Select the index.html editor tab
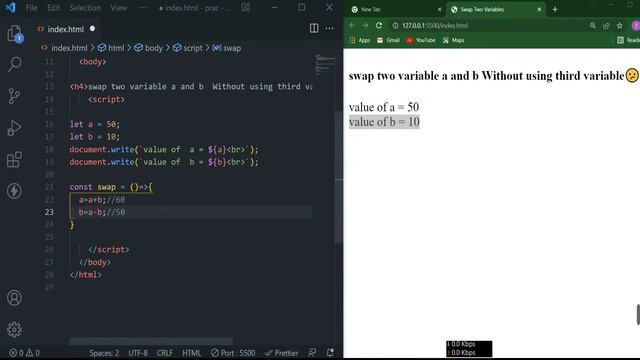Screen dimensions: 640x360 coord(65,29)
